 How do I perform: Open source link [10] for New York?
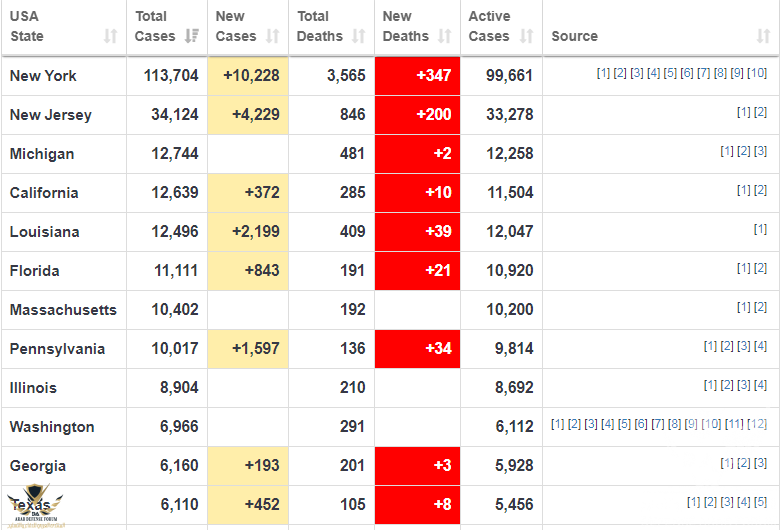pos(757,73)
